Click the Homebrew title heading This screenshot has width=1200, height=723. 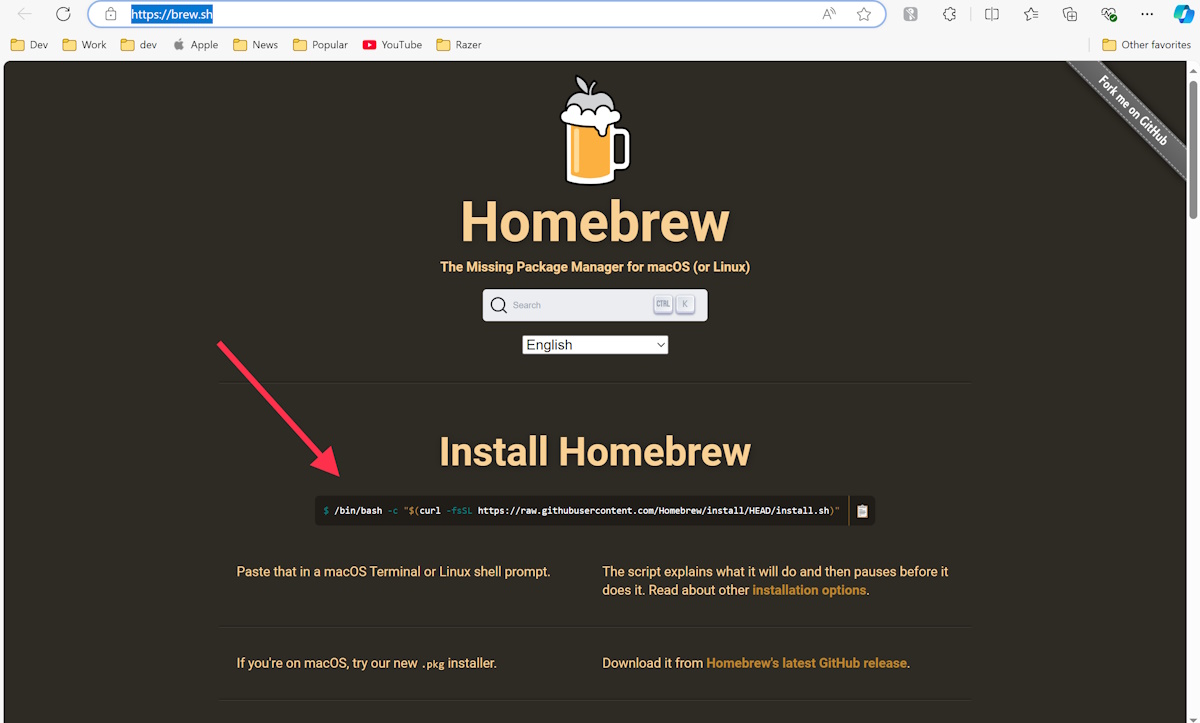(595, 222)
